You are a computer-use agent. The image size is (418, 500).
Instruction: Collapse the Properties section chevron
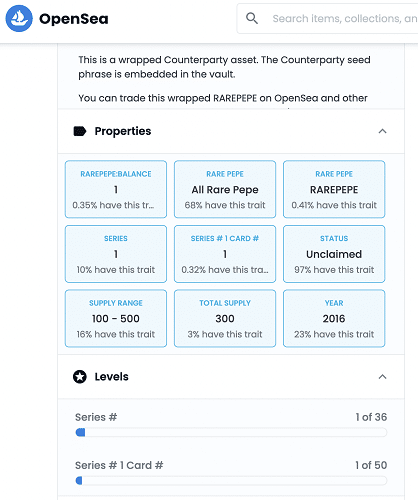coord(382,131)
